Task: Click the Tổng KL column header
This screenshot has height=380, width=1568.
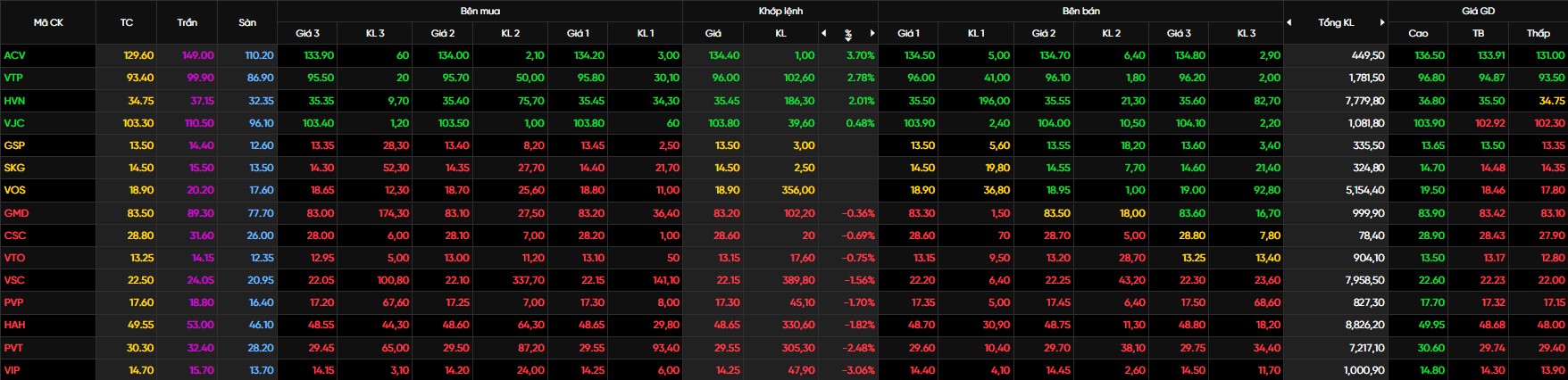Action: (1336, 22)
